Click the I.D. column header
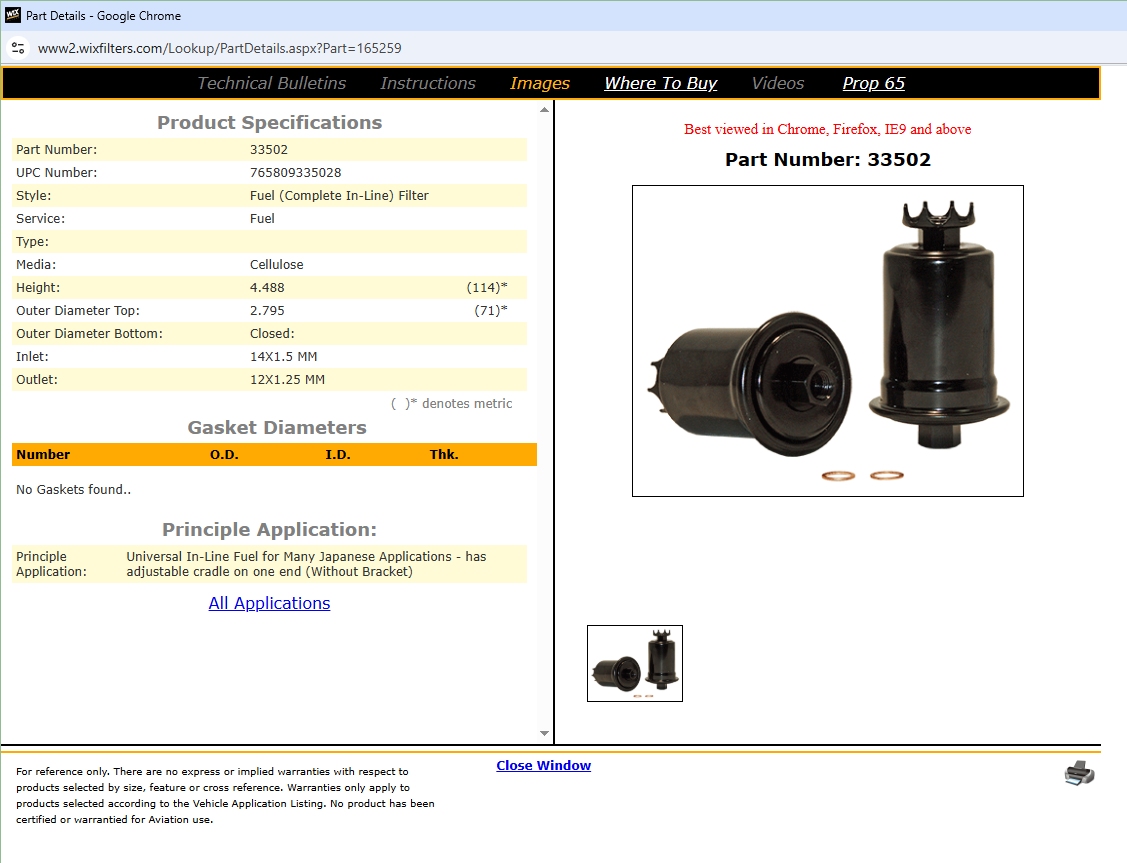The image size is (1127, 863). (x=338, y=454)
